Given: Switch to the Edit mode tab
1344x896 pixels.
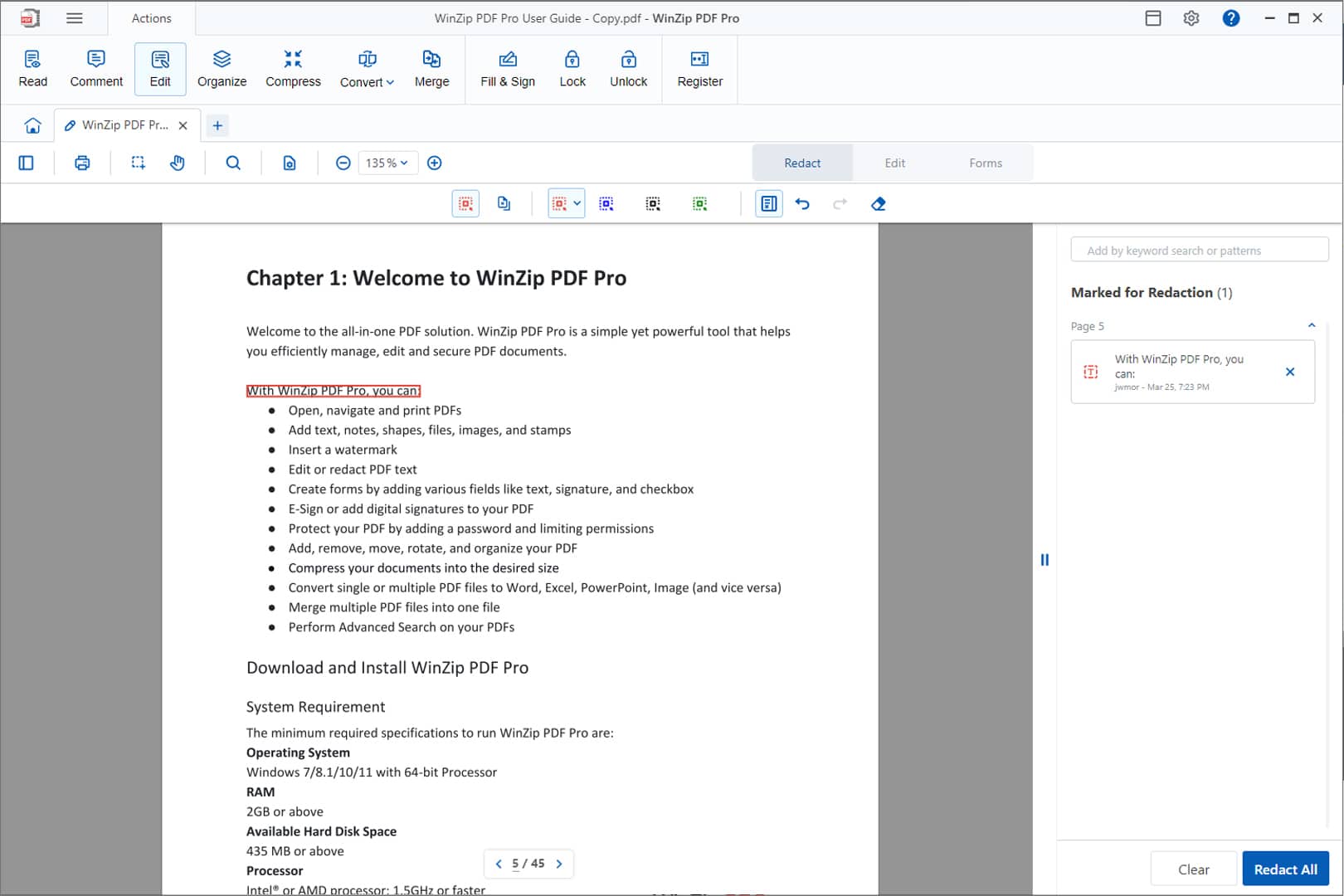Looking at the screenshot, I should click(x=894, y=163).
